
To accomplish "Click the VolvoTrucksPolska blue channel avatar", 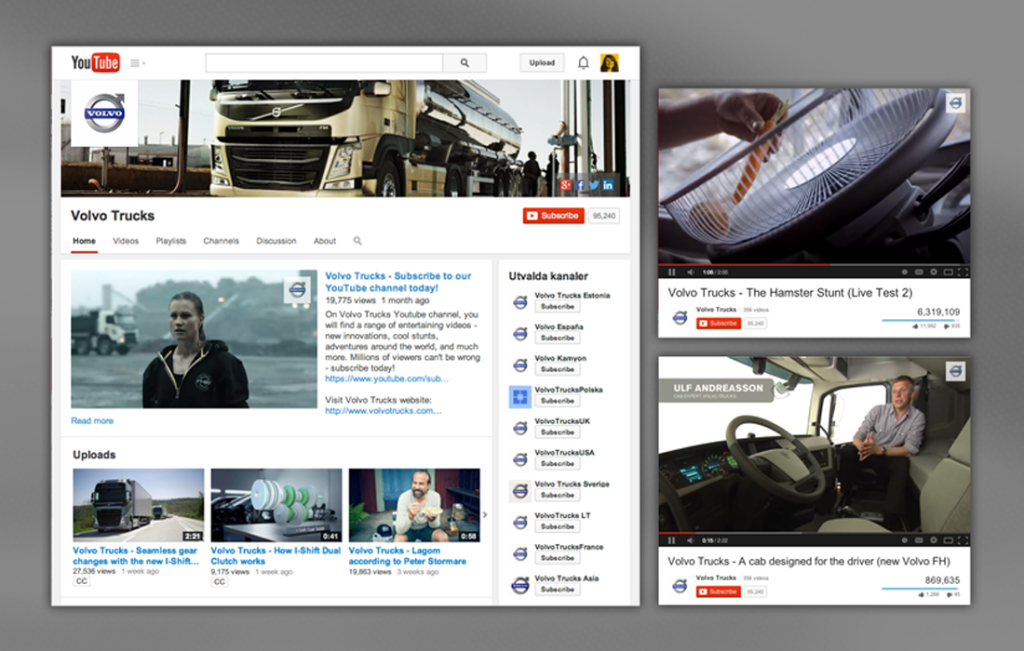I will point(520,396).
